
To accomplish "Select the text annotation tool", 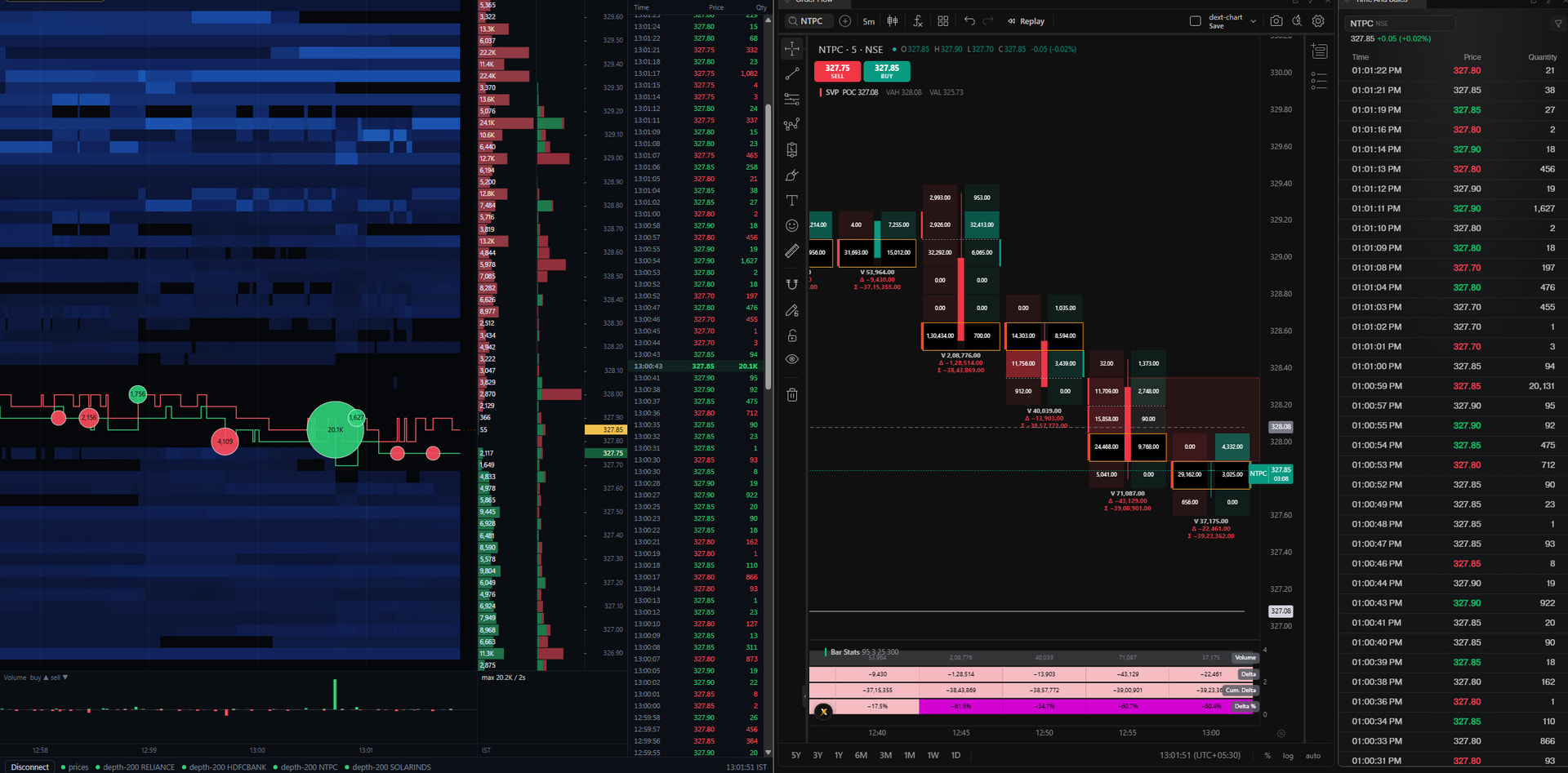I will (x=792, y=200).
